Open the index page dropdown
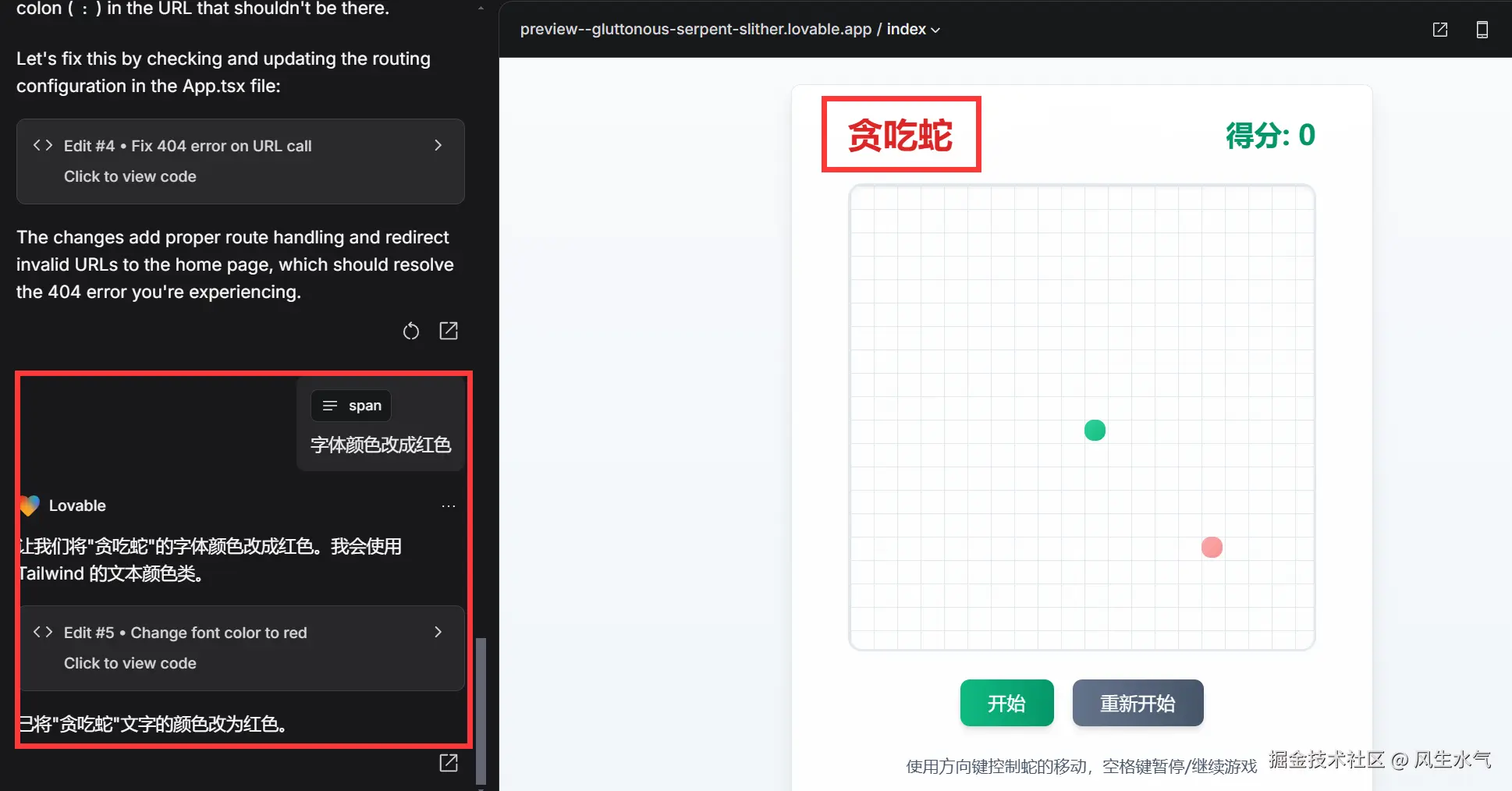 [x=914, y=30]
